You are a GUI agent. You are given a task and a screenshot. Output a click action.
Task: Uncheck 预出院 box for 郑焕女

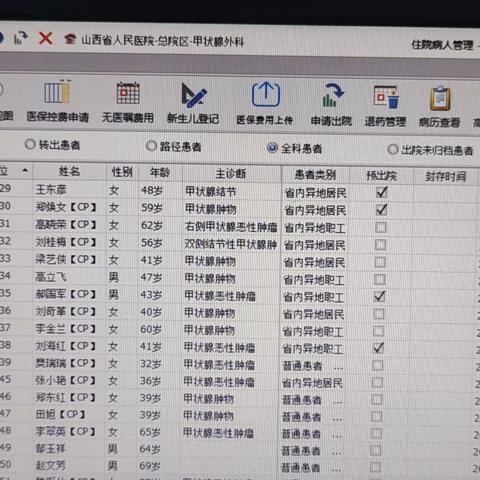tap(381, 210)
